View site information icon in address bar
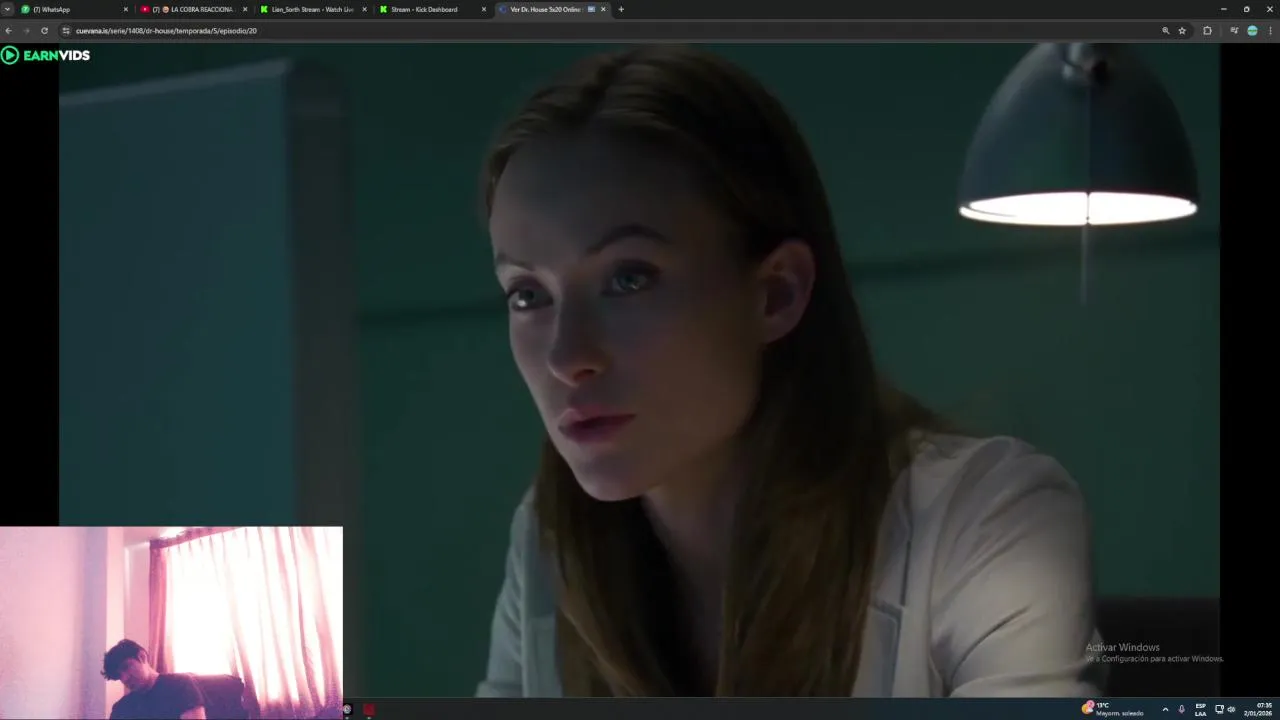 pyautogui.click(x=66, y=31)
